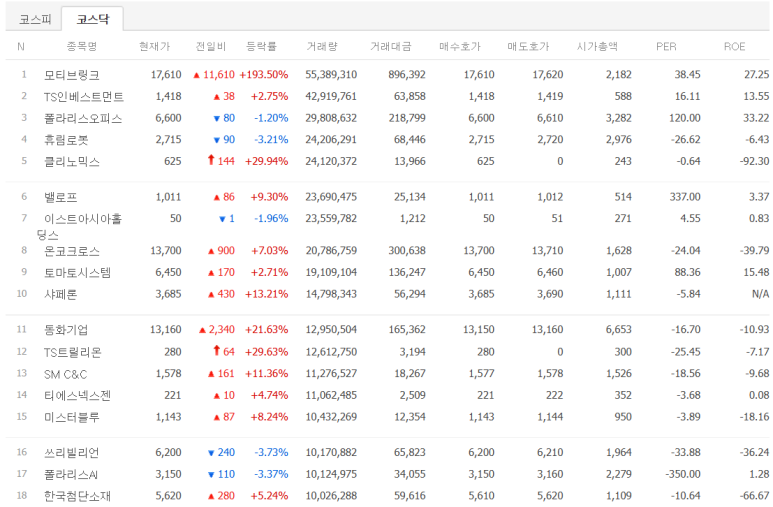Image resolution: width=773 pixels, height=507 pixels.
Task: Click the 55,389,310 trading volume value
Action: [x=331, y=75]
